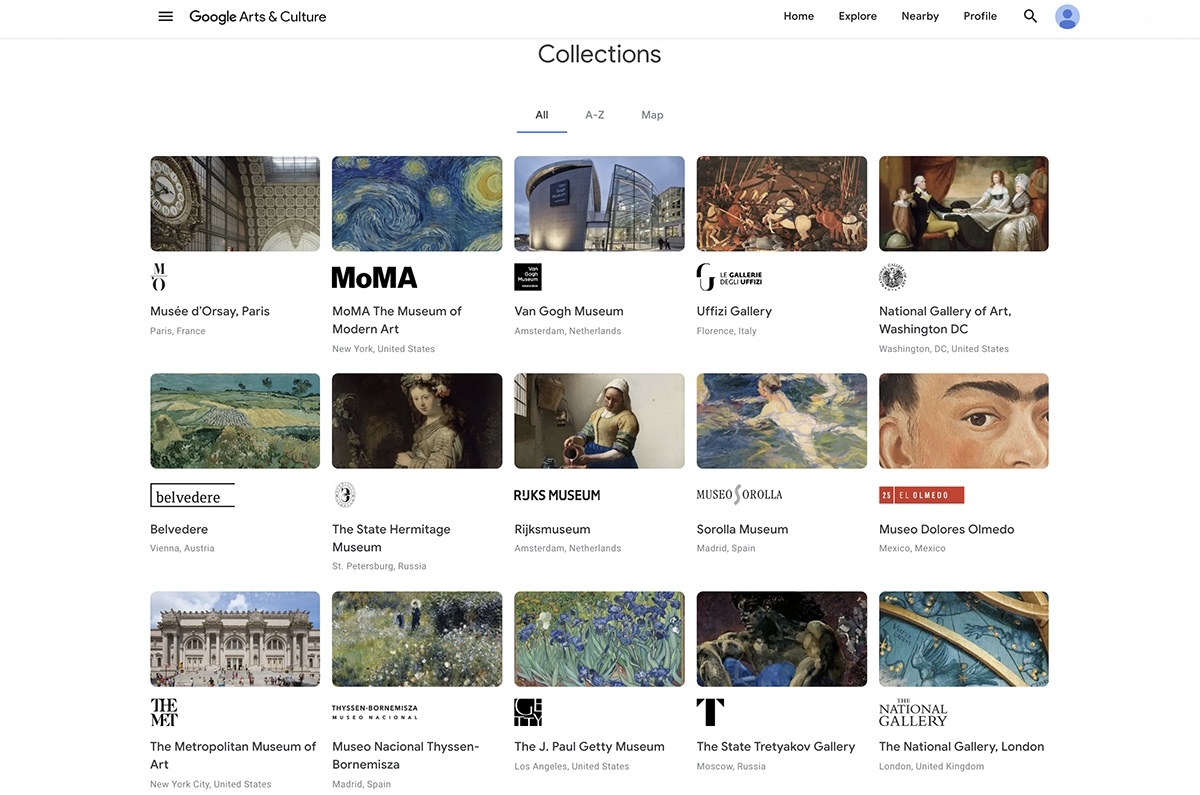Click the Museo Sorolla logo
Viewport: 1200px width, 795px height.
tap(740, 495)
